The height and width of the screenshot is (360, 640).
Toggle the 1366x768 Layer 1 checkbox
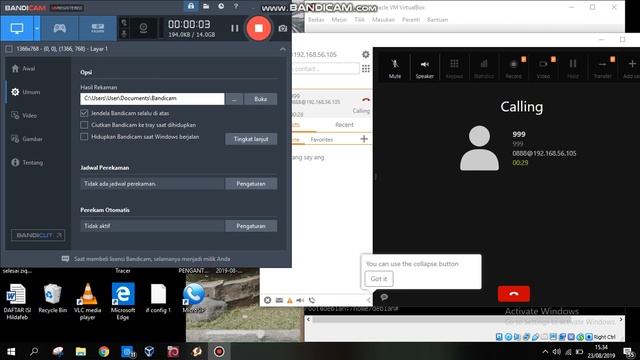(9, 49)
